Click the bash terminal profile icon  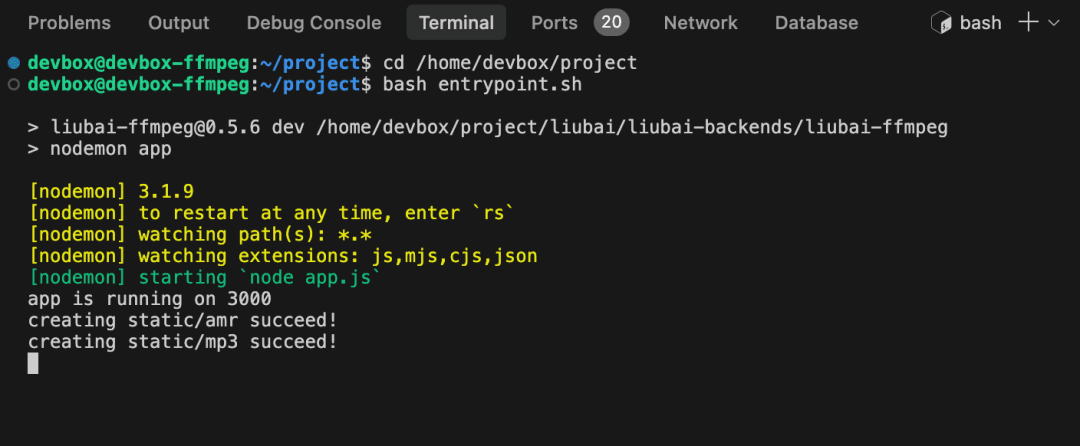[x=941, y=23]
